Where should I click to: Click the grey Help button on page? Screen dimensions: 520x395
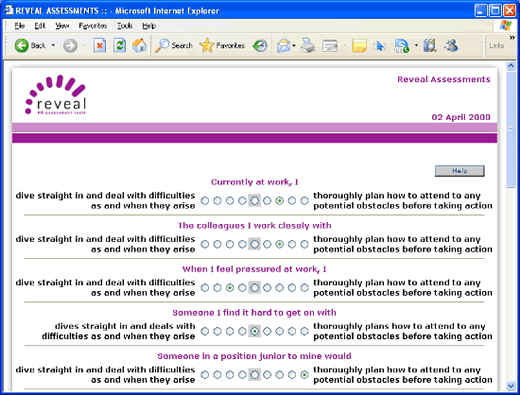point(460,171)
